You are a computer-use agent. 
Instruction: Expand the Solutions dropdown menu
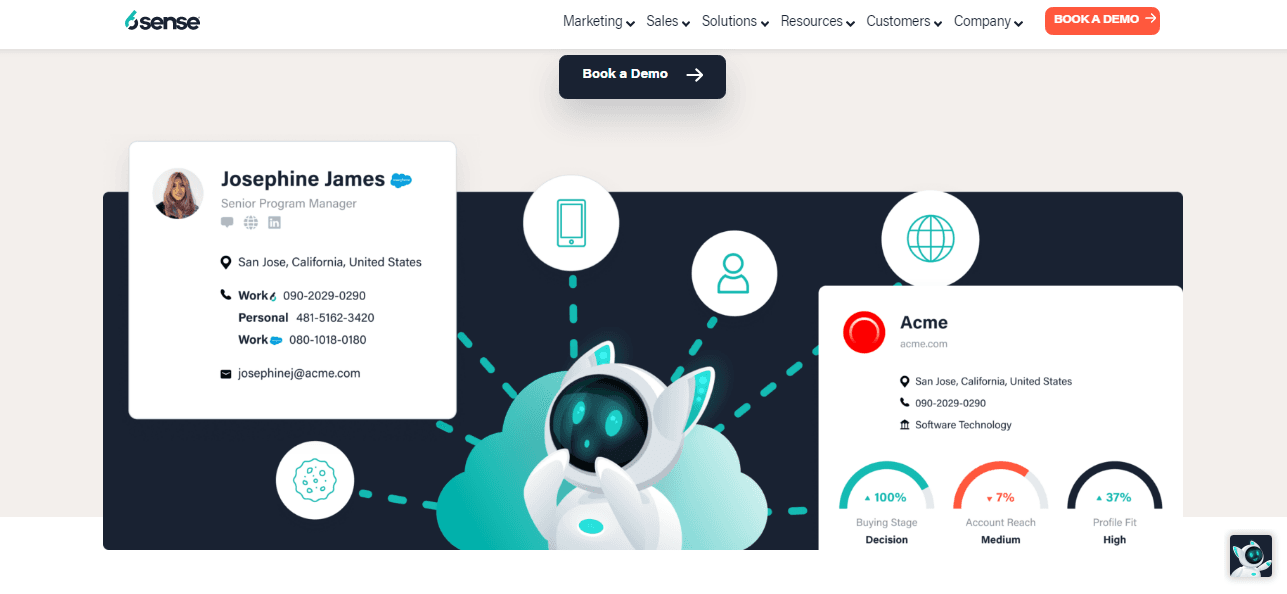735,21
